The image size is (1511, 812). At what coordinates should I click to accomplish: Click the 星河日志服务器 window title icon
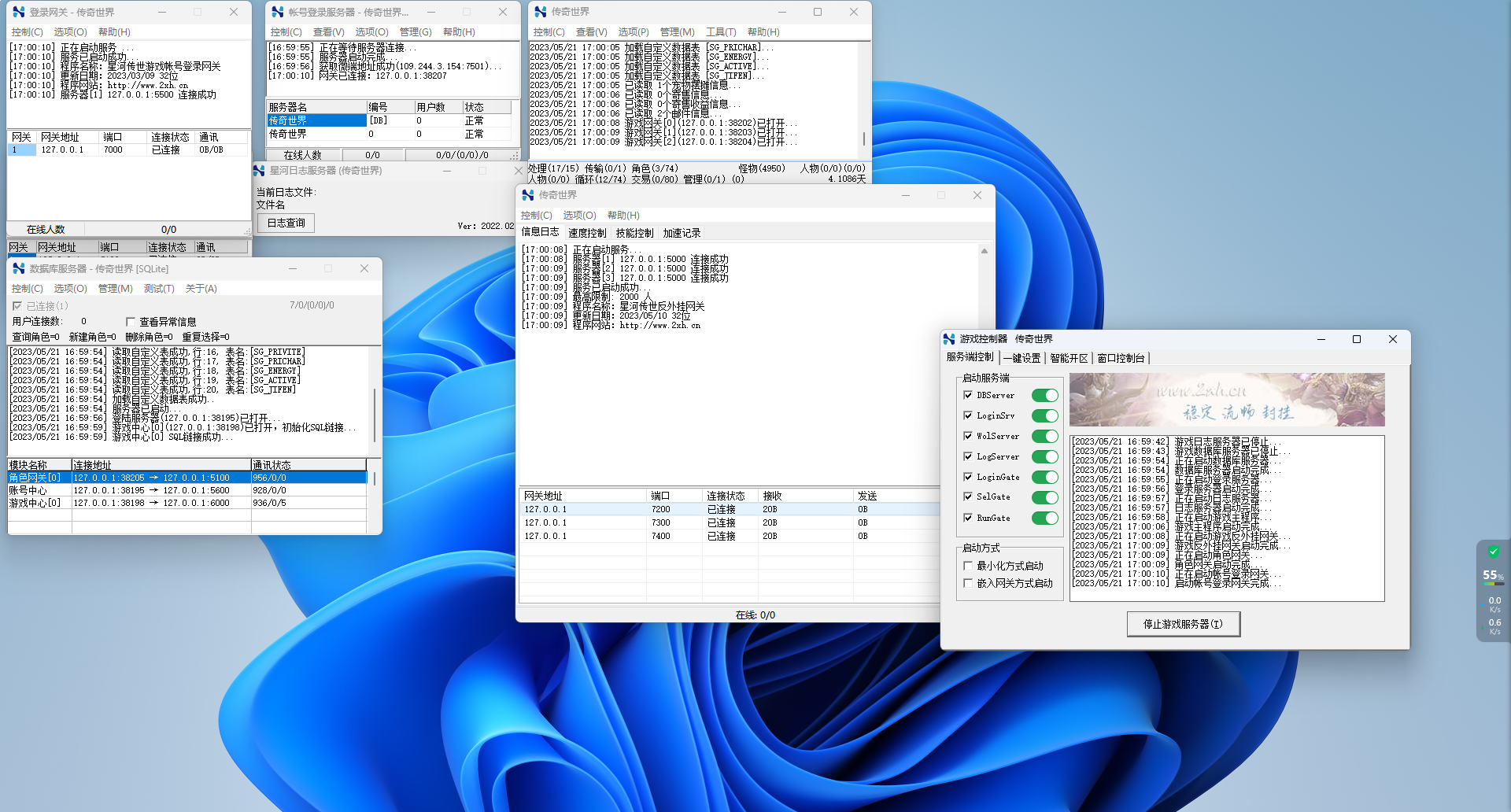pos(259,171)
